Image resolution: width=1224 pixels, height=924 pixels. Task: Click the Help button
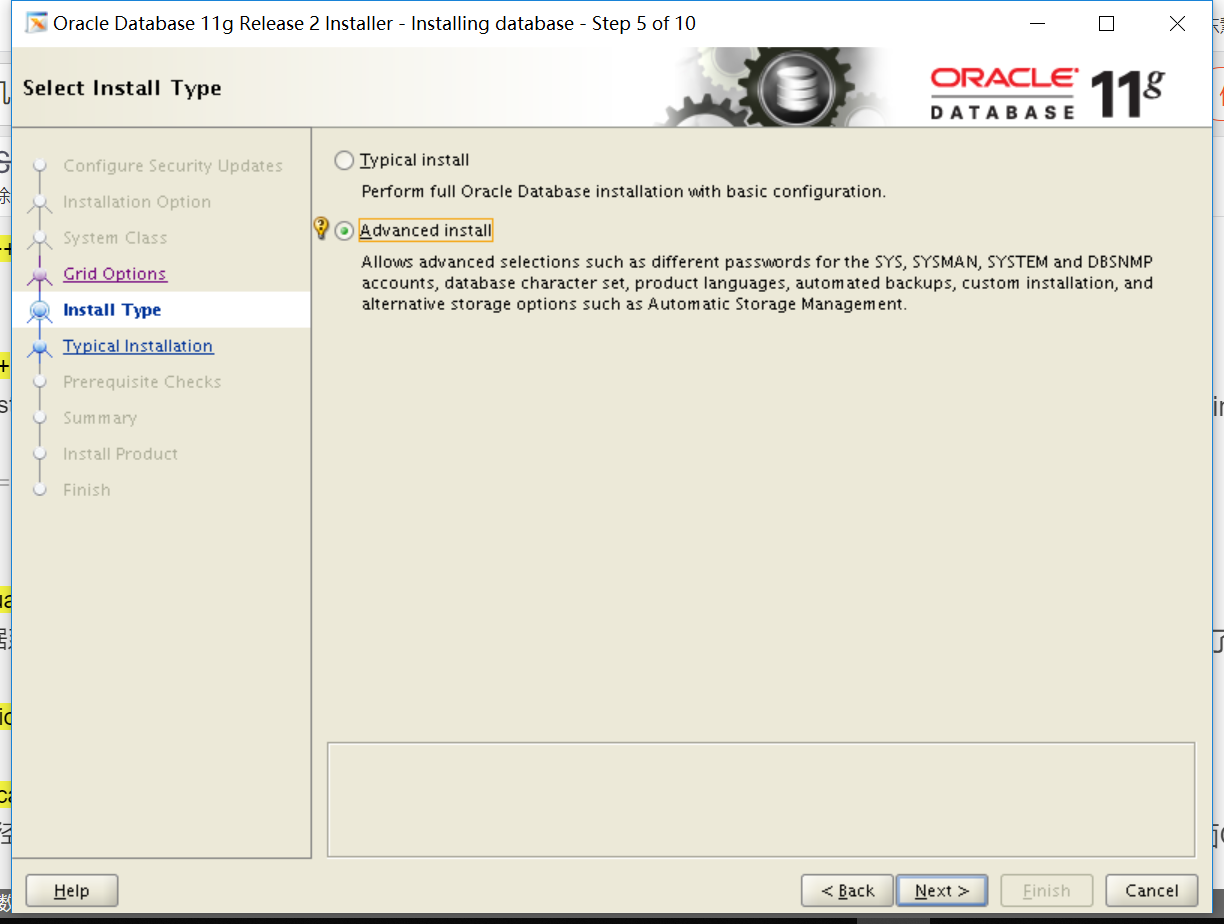click(x=72, y=891)
